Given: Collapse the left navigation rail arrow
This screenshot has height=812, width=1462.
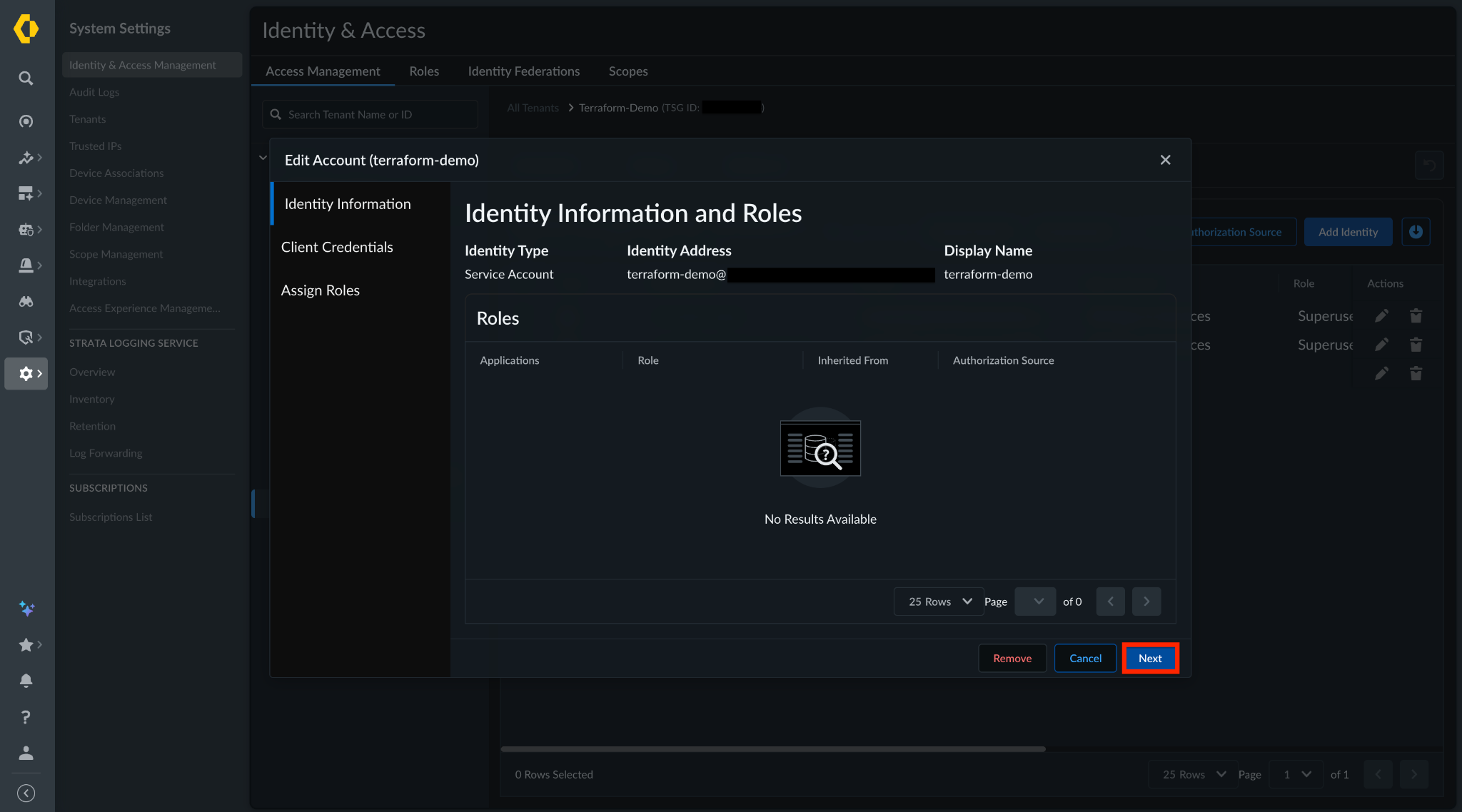Looking at the screenshot, I should [x=26, y=793].
